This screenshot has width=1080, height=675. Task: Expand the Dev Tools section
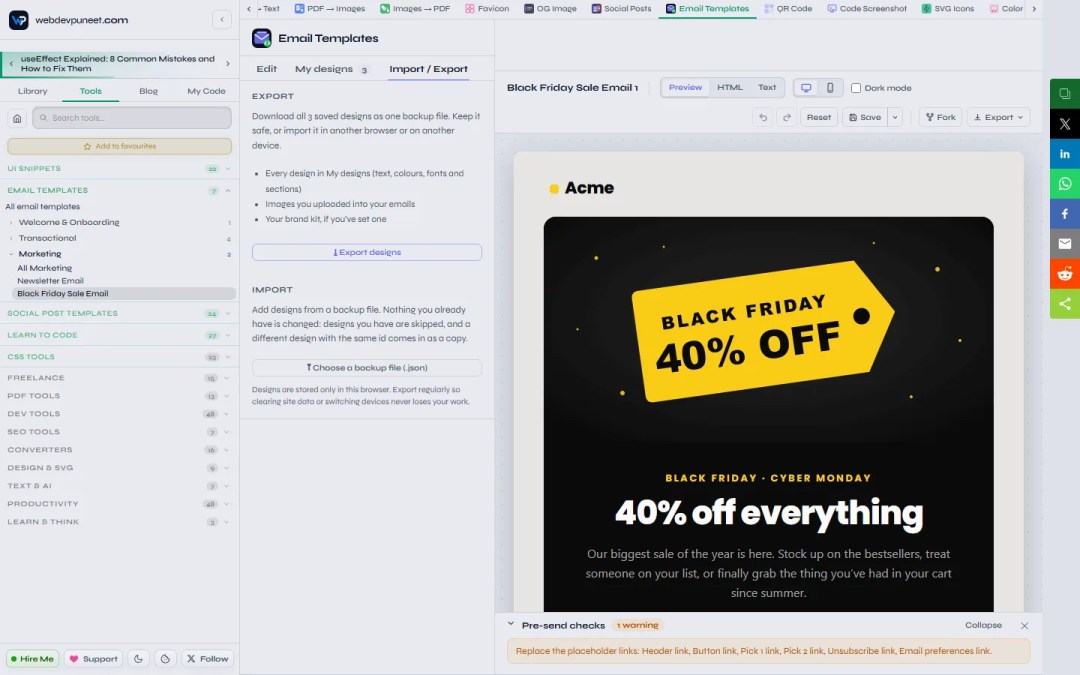point(119,414)
